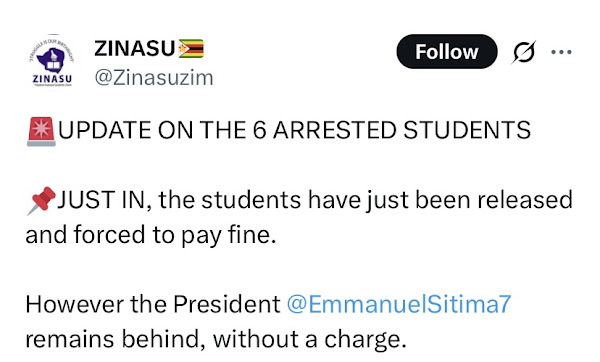Click the word 'STUDENTS' in the headline
Screen dimensions: 600x362
(467, 130)
